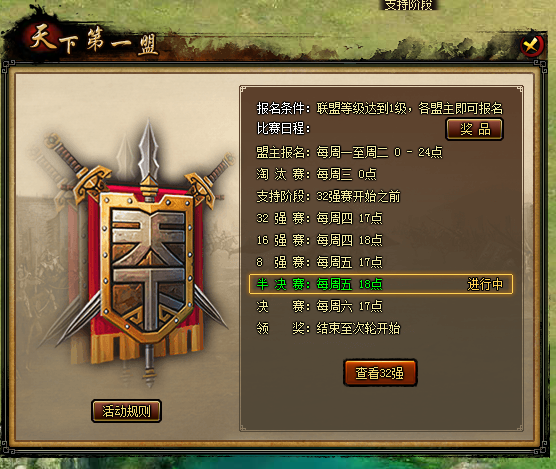
Task: Select the 8强赛 Friday 17点 line
Action: click(x=319, y=262)
